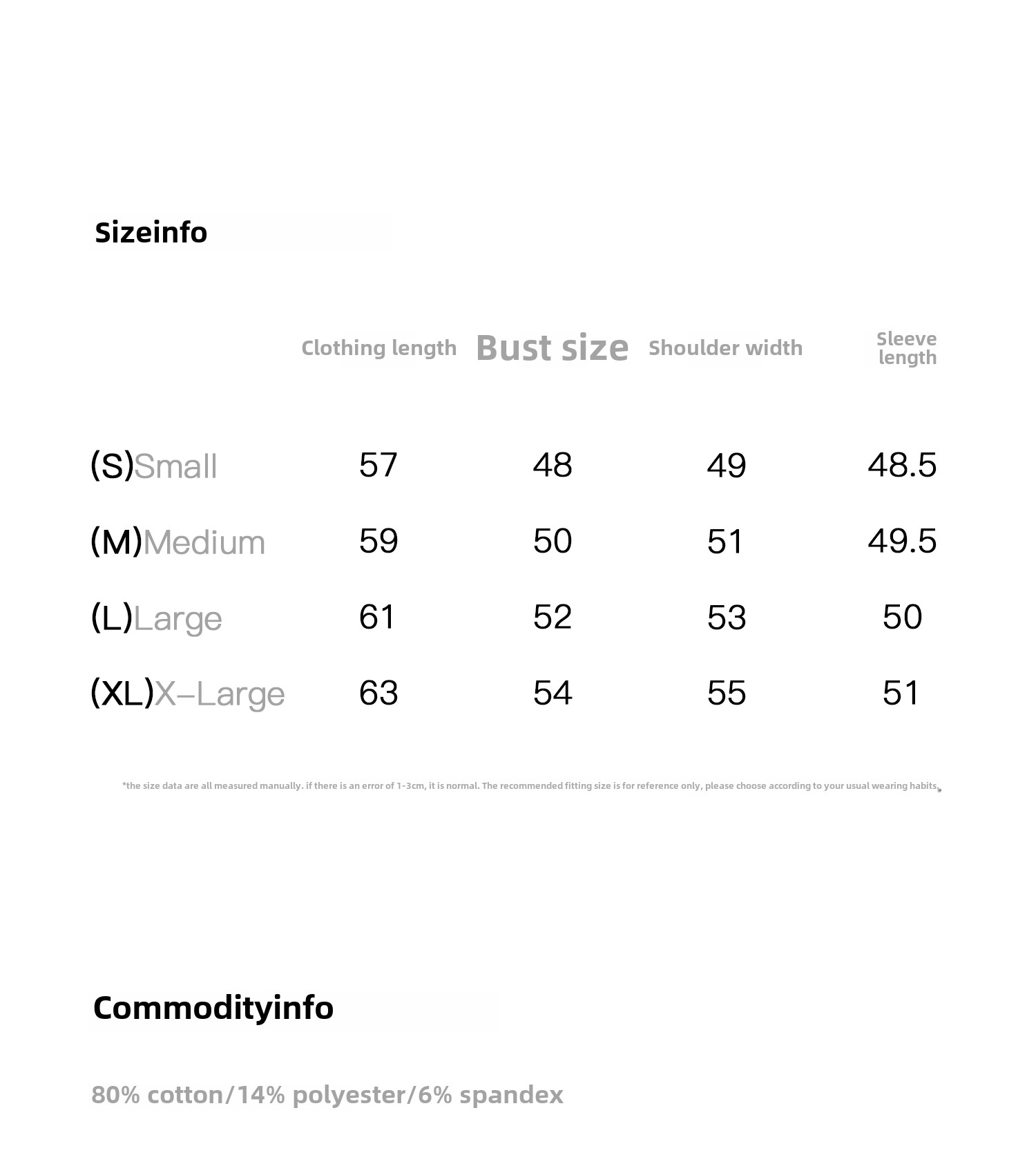Select the Large shoulder width value 53
This screenshot has height=1164, width=1036.
point(727,617)
